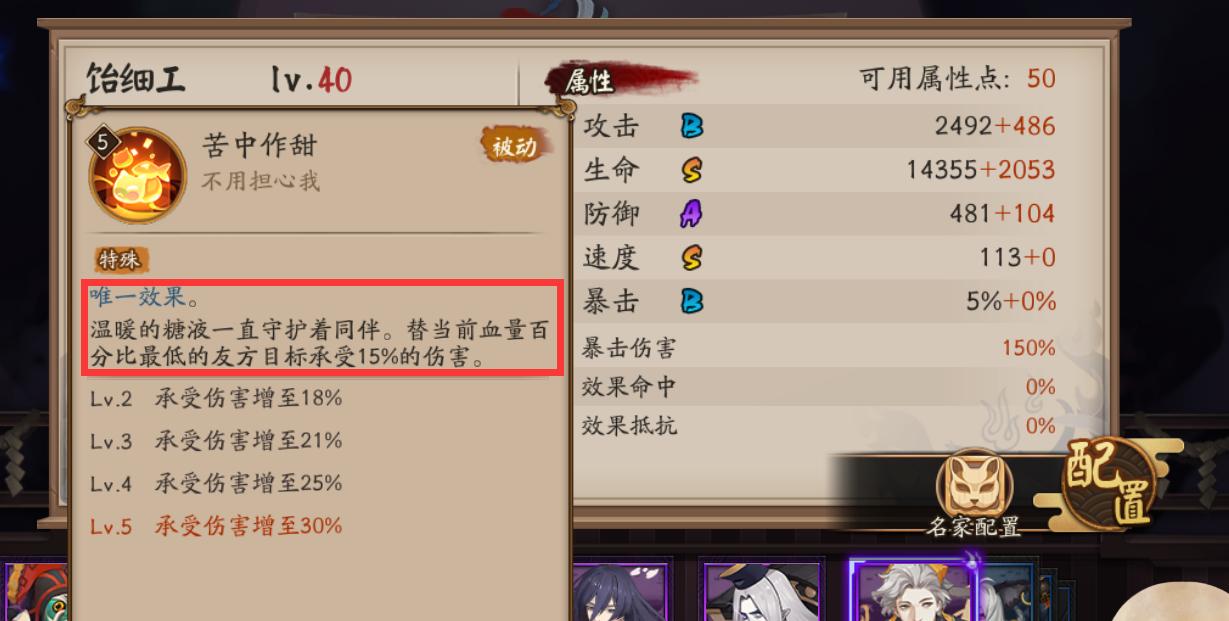Click the 效果命中 stat row

tap(818, 387)
